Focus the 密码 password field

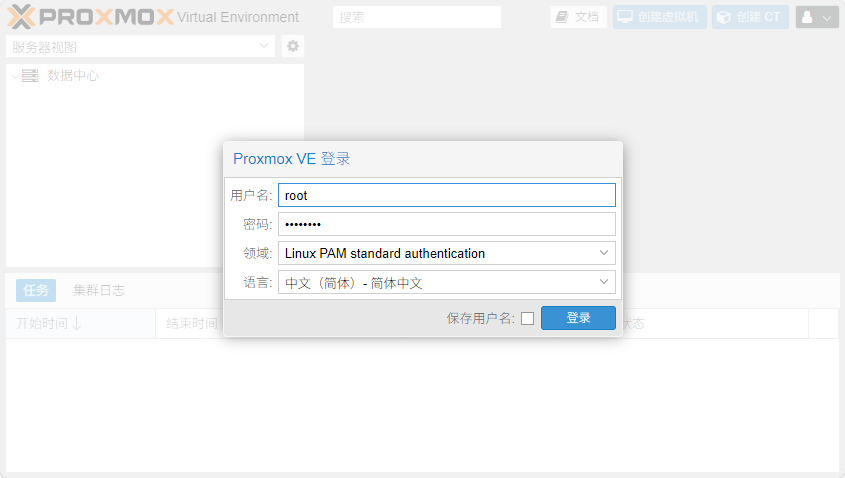click(446, 224)
